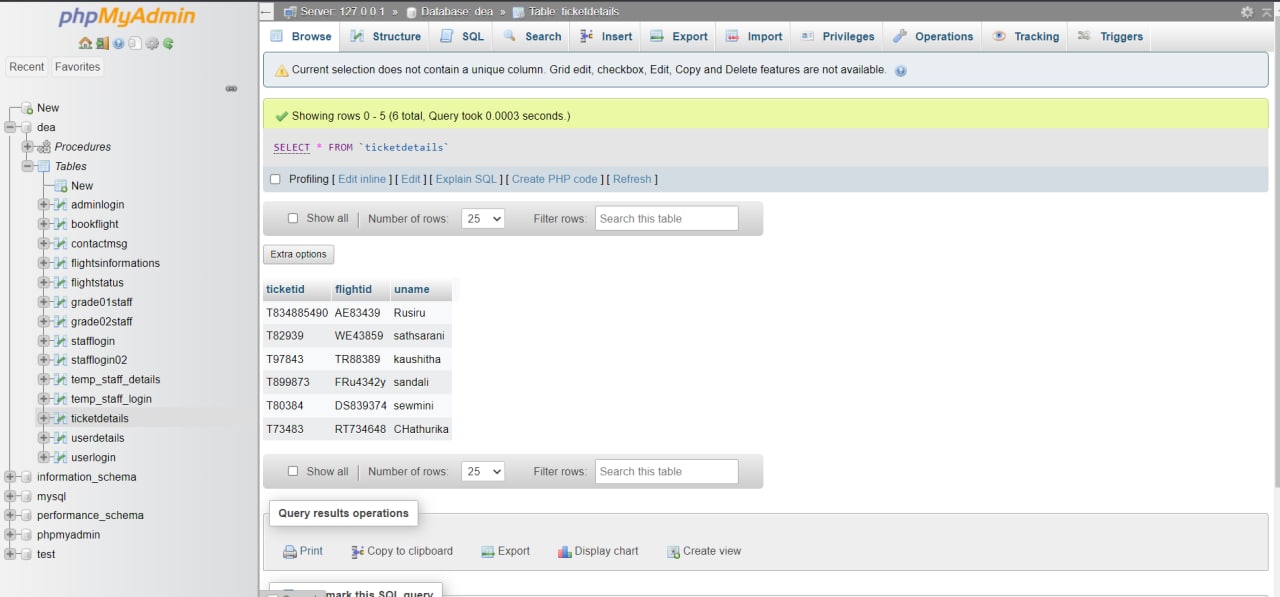Image resolution: width=1280 pixels, height=597 pixels.
Task: Click the phpMyAdmin logo
Action: click(x=127, y=17)
